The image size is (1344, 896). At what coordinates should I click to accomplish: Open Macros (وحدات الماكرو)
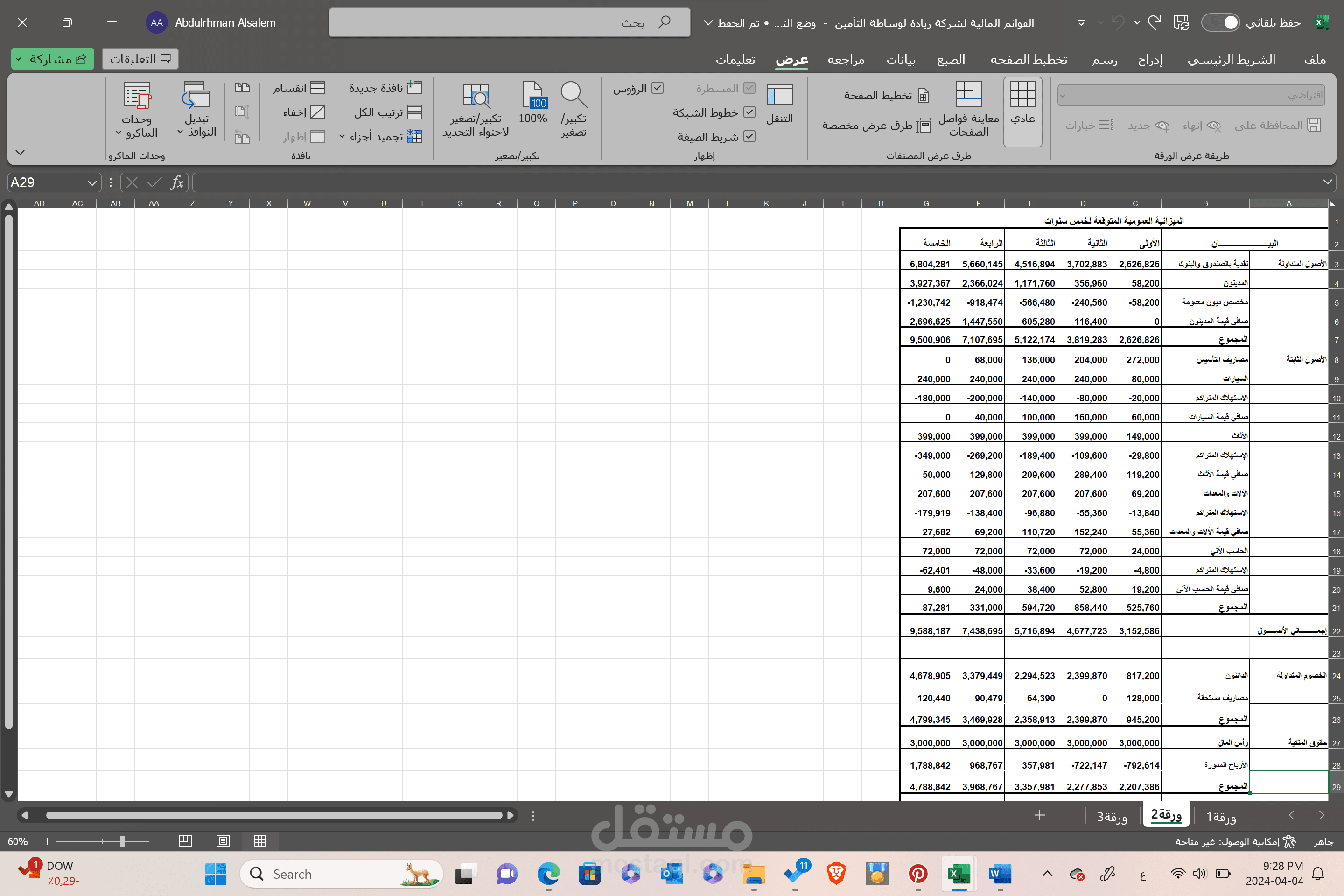pos(137,110)
